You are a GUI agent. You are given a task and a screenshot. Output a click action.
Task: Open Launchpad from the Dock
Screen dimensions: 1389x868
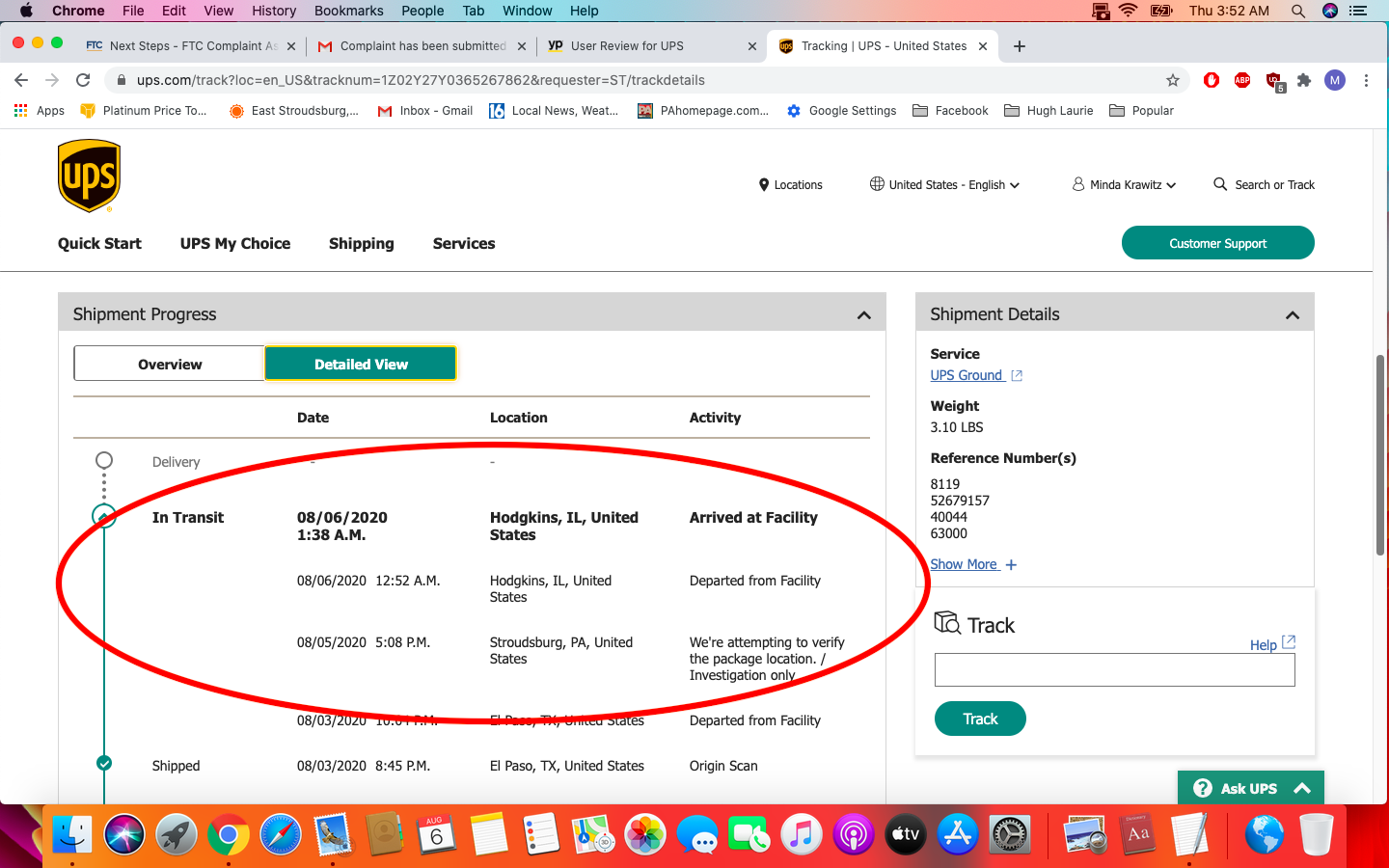click(x=177, y=834)
